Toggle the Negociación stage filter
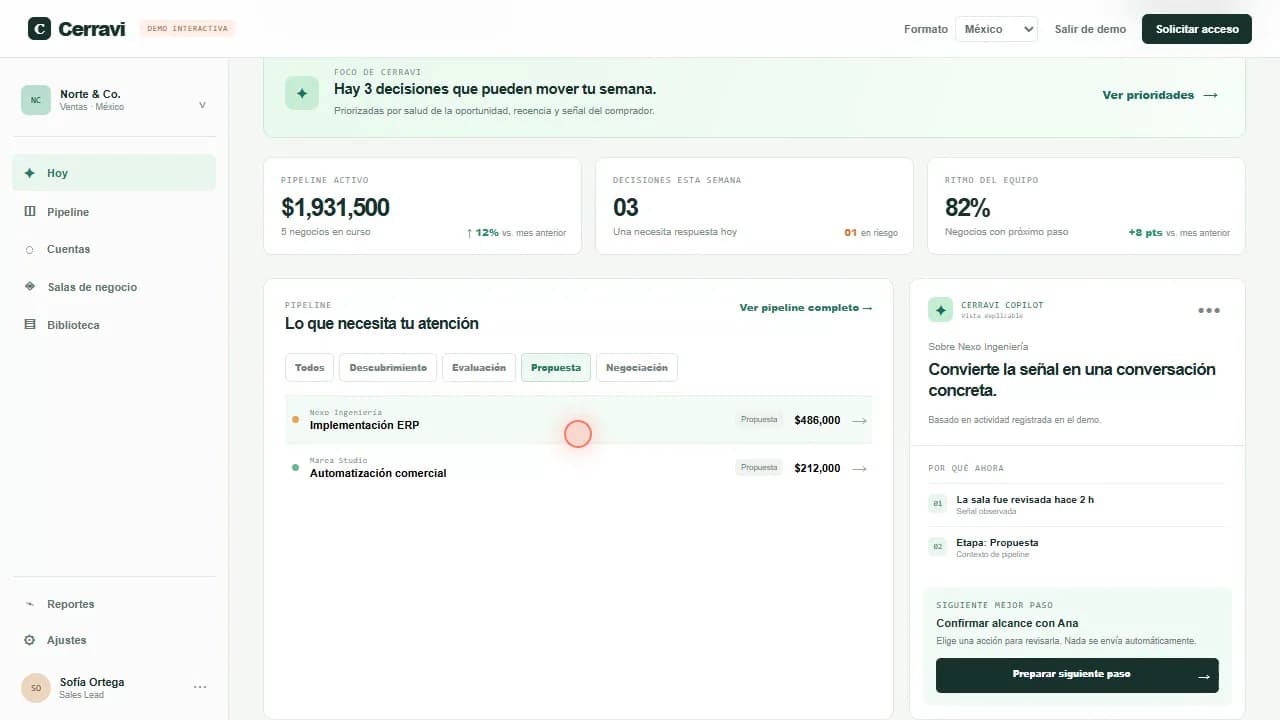1280x720 pixels. pos(637,368)
